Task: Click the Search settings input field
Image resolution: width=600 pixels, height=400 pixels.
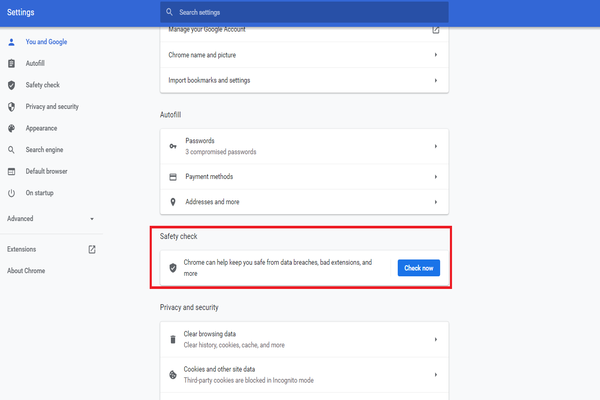Action: click(304, 12)
